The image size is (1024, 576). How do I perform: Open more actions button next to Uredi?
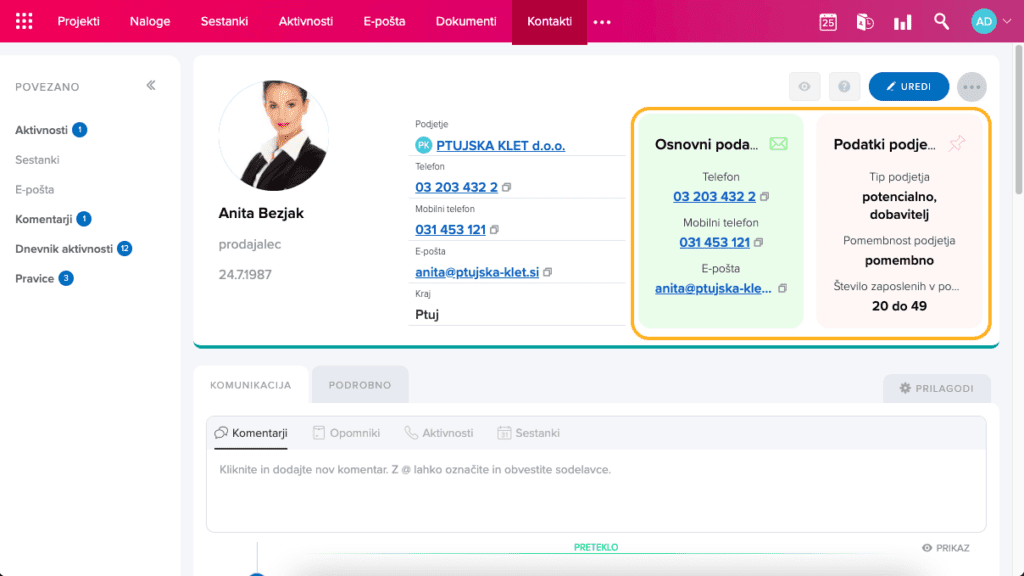coord(971,87)
